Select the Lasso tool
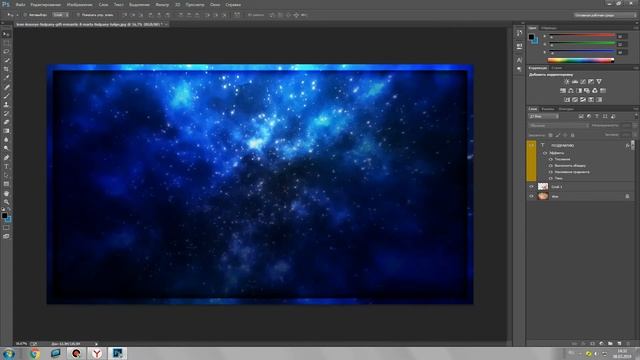The image size is (640, 360). coord(6,52)
